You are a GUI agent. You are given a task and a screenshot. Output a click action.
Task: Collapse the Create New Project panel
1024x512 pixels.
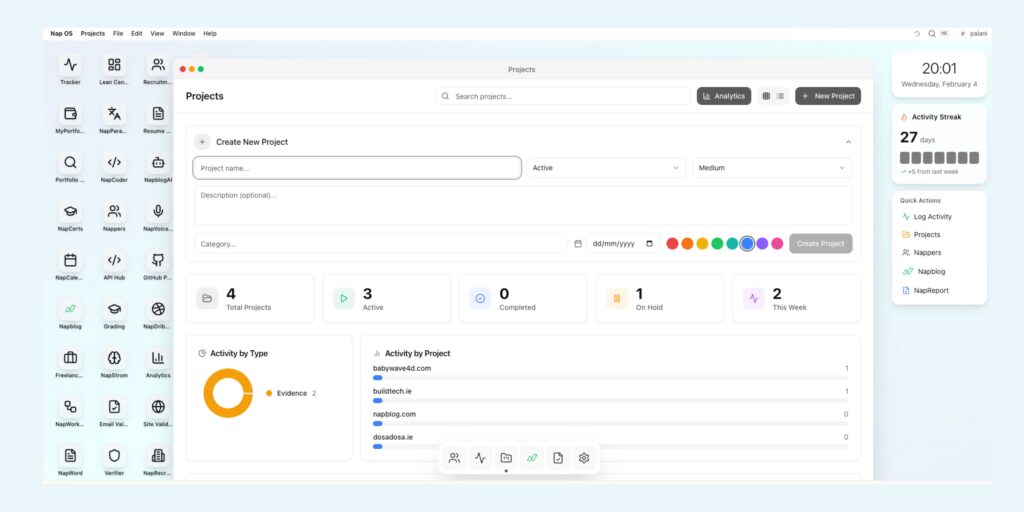click(x=848, y=142)
